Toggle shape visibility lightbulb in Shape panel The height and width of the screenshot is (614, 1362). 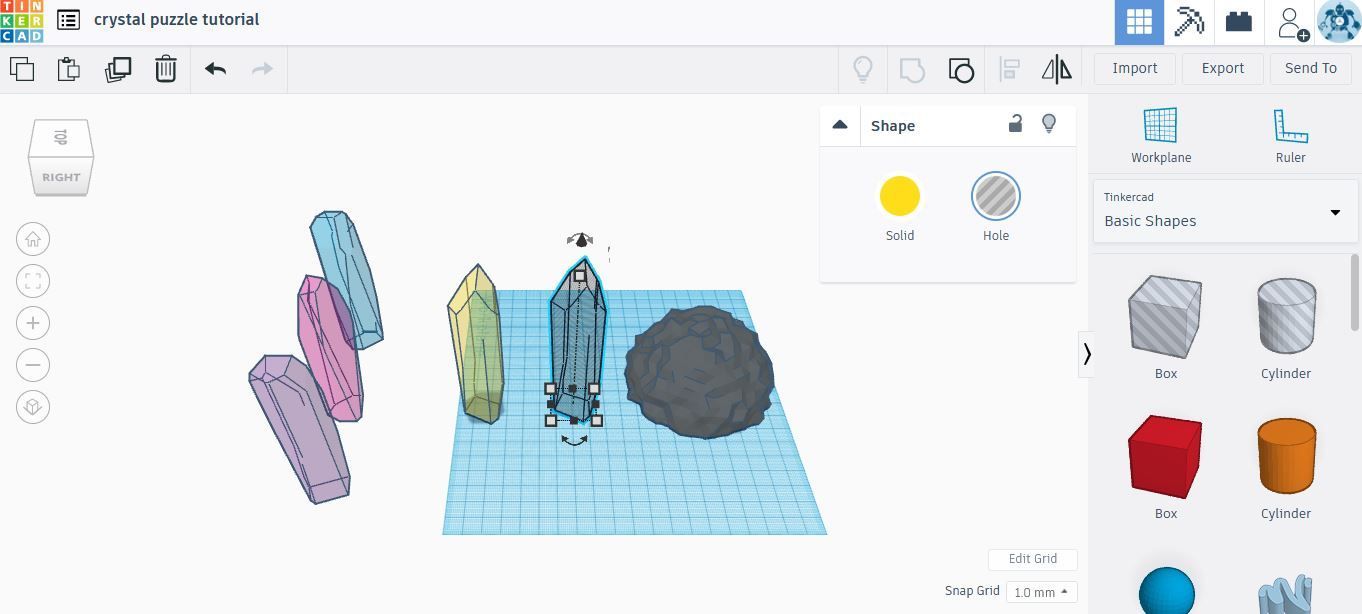(x=1049, y=124)
